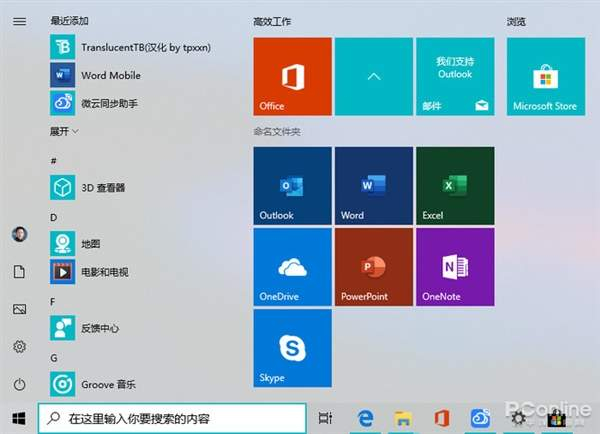600x434 pixels.
Task: Open the Weiyun cloud icon on the taskbar
Action: (x=480, y=418)
